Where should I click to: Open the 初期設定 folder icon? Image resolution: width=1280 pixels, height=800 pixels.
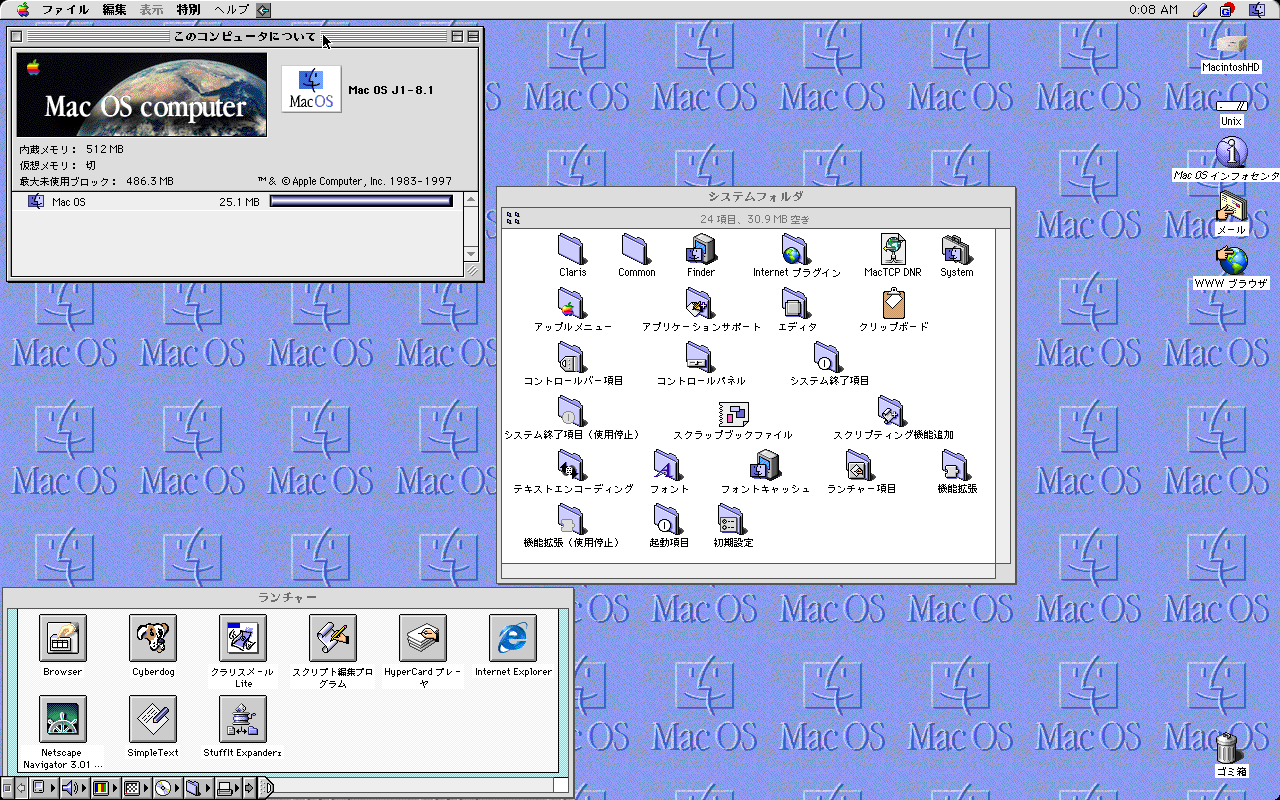coord(732,519)
